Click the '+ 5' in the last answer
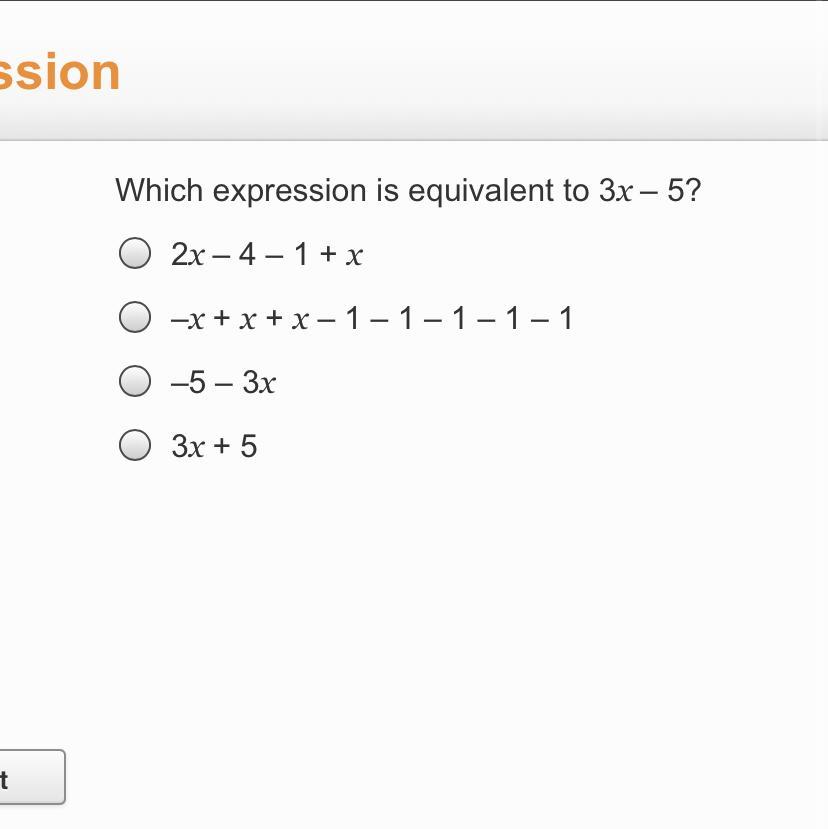The height and width of the screenshot is (829, 828). pos(234,446)
